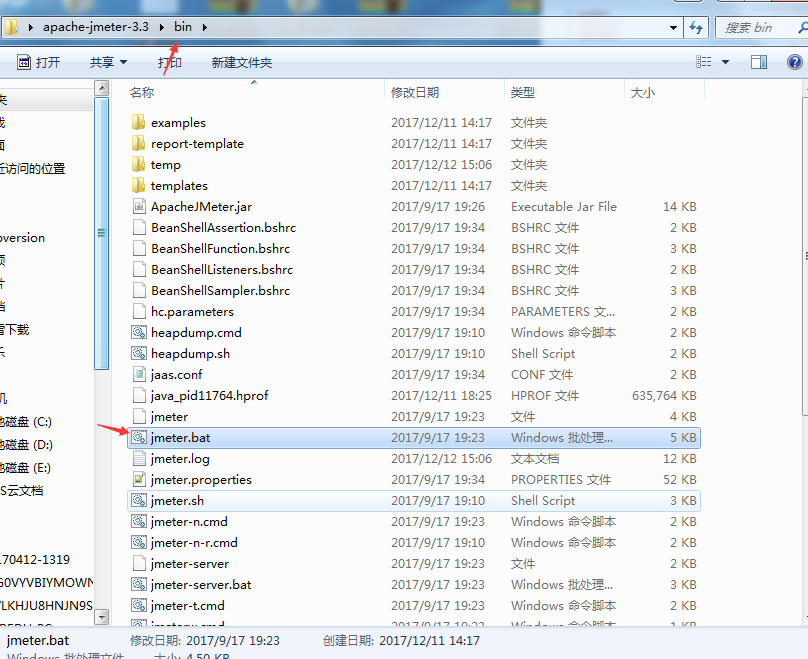
Task: Click the report-template folder icon
Action: pyautogui.click(x=138, y=143)
